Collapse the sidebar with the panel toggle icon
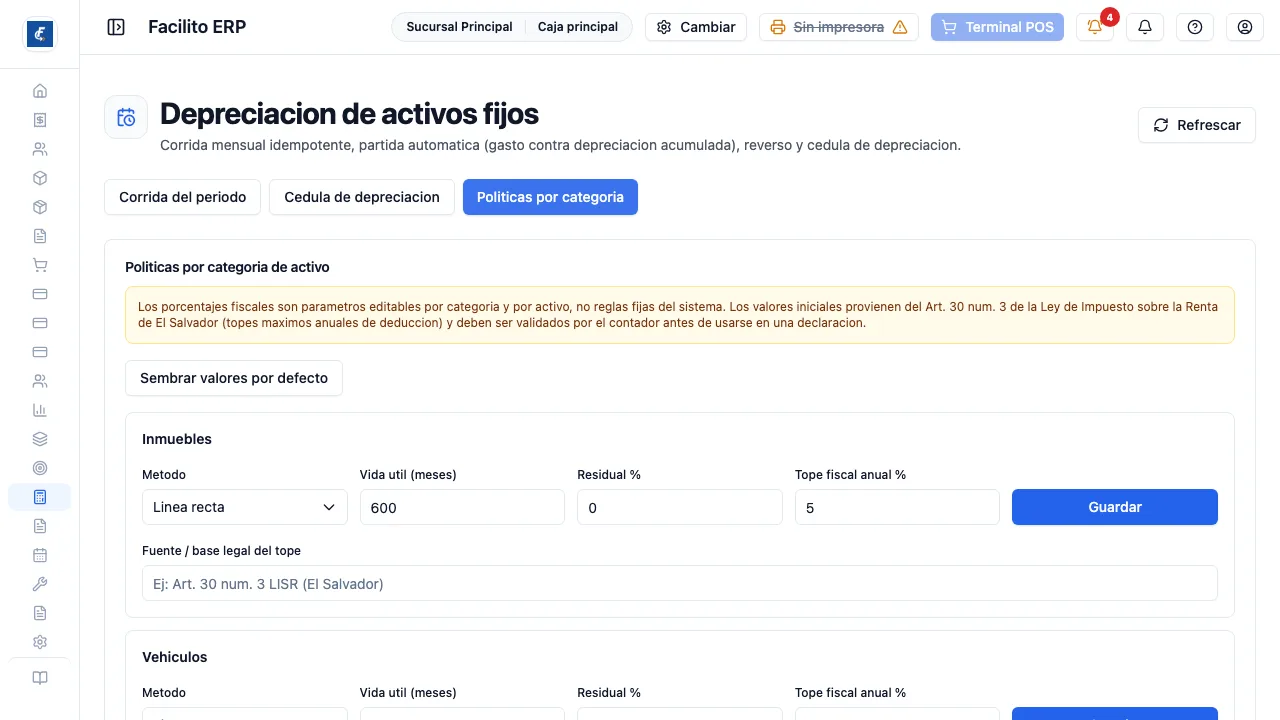This screenshot has width=1280, height=720. (x=116, y=27)
